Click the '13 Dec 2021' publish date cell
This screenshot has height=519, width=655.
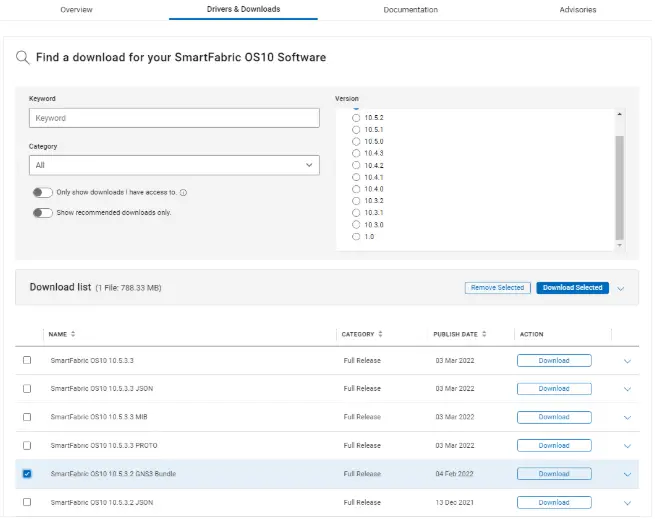coord(454,503)
